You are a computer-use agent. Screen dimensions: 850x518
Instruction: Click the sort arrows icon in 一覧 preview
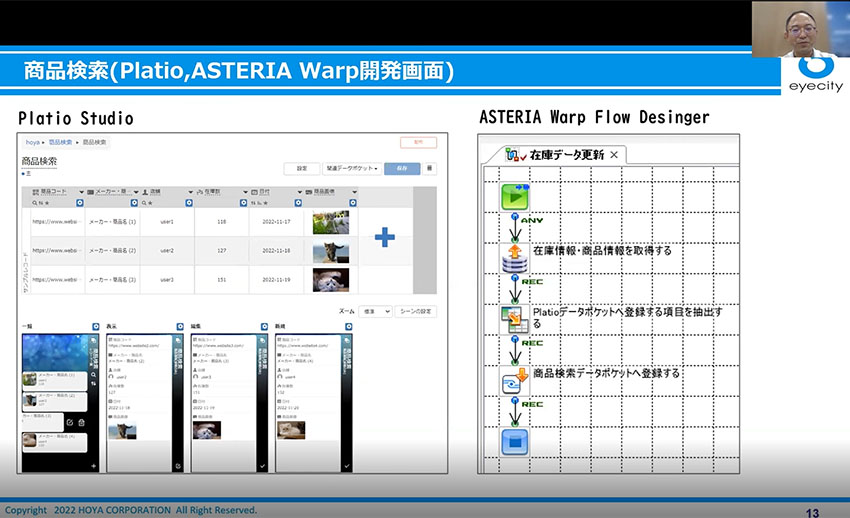point(93,384)
